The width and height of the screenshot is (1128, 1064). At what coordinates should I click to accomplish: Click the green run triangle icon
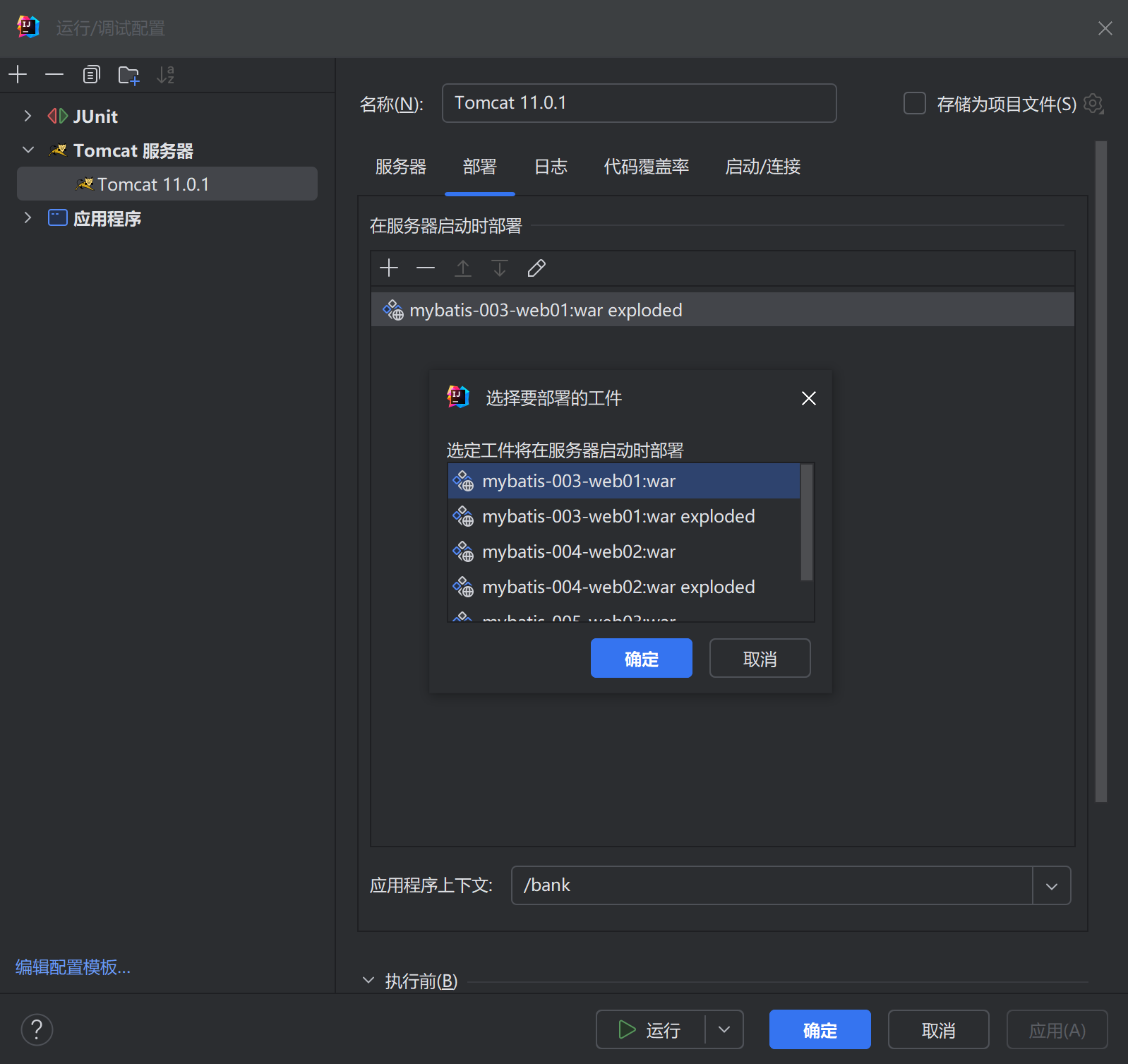coord(627,1029)
